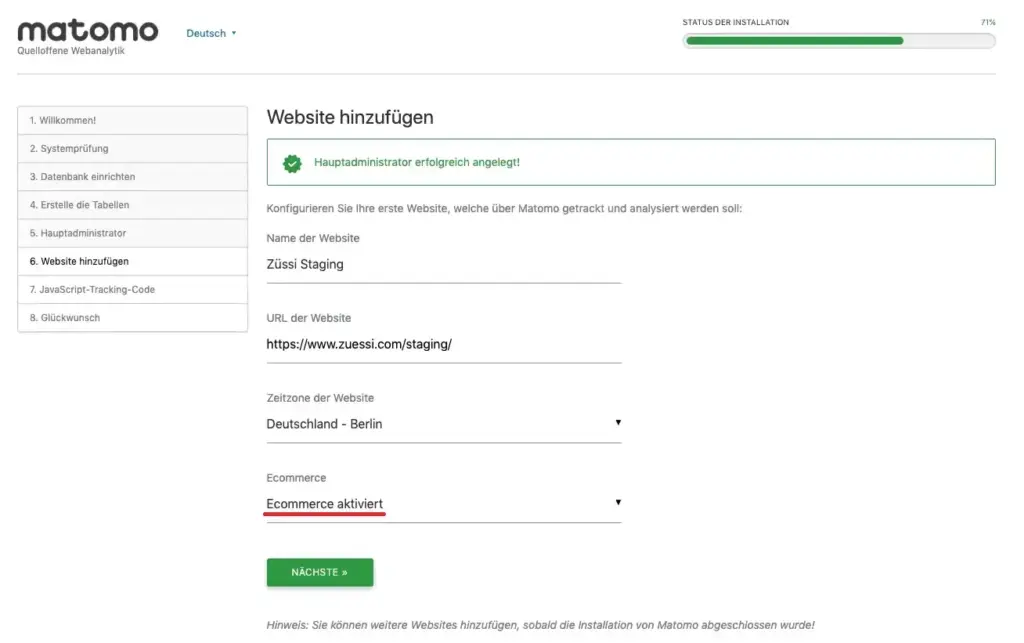This screenshot has height=643, width=1024.
Task: Go to step 8. Glückwunsch
Action: 132,318
